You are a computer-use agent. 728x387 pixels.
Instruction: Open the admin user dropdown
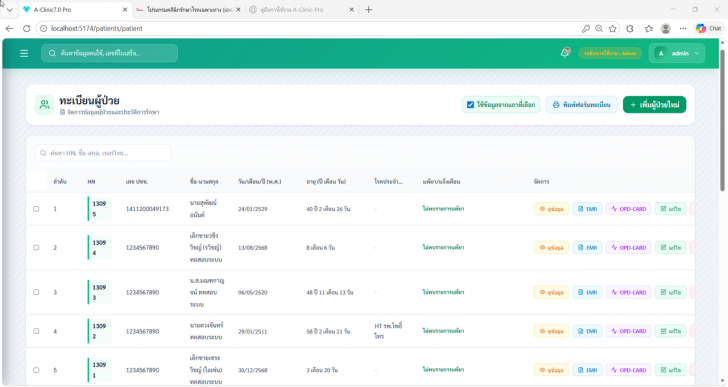click(677, 53)
